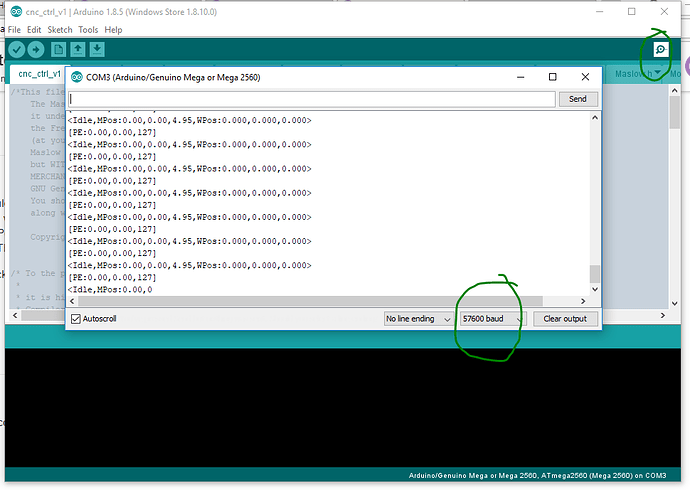690x490 pixels.
Task: Open the No line ending dropdown
Action: pyautogui.click(x=418, y=319)
